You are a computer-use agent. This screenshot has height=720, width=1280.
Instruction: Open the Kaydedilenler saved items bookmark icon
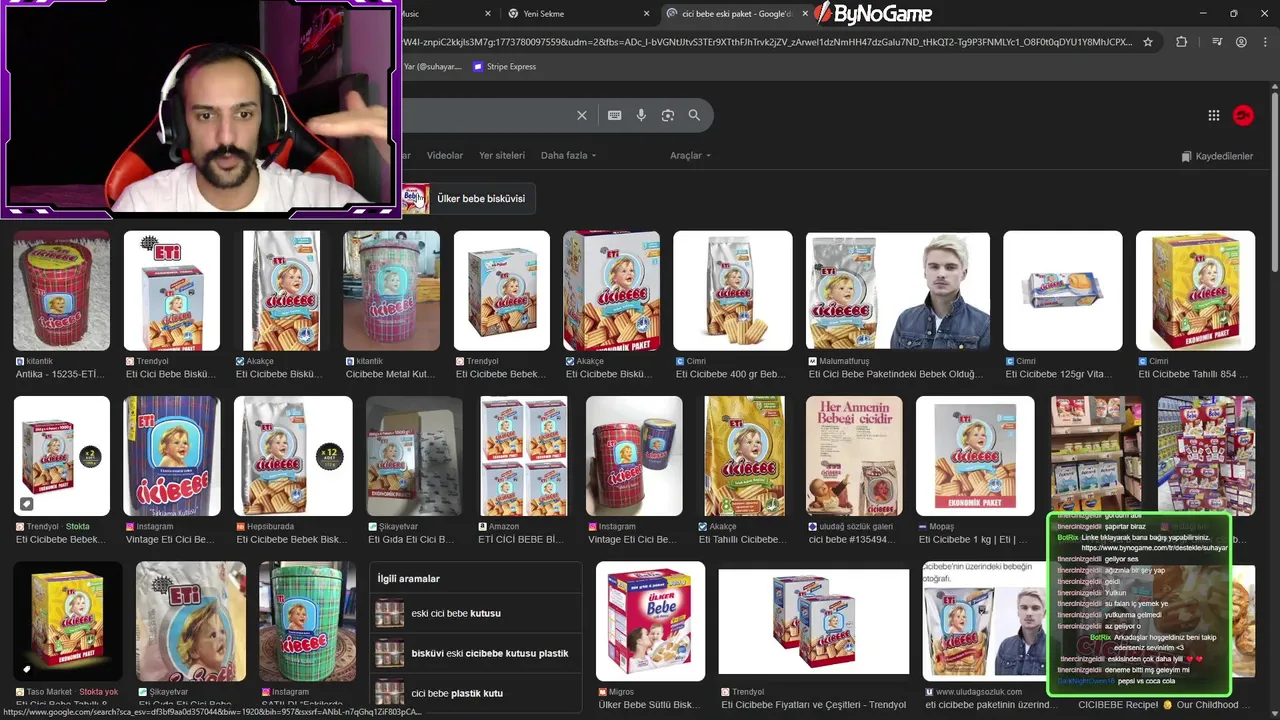click(1186, 156)
